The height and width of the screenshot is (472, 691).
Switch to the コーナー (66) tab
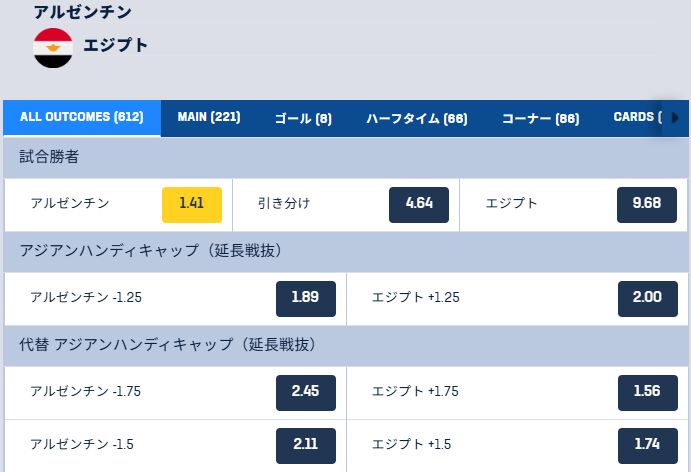[541, 118]
